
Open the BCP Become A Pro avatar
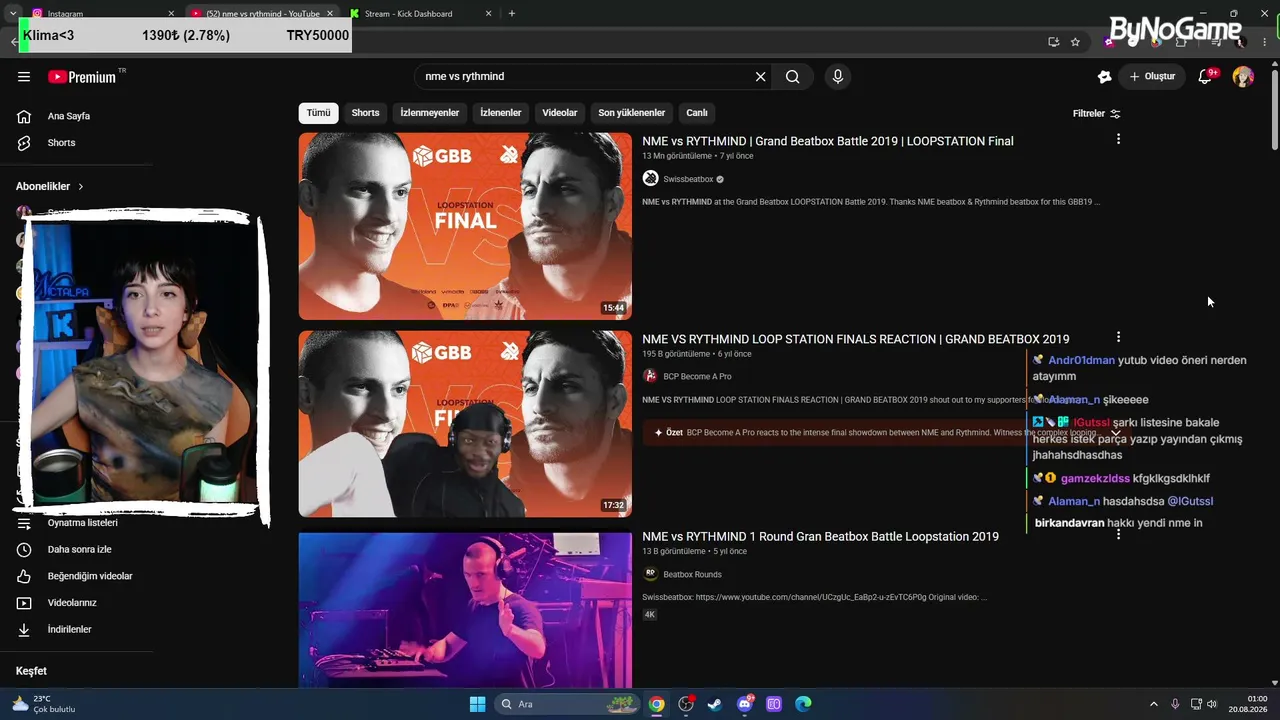coord(650,376)
